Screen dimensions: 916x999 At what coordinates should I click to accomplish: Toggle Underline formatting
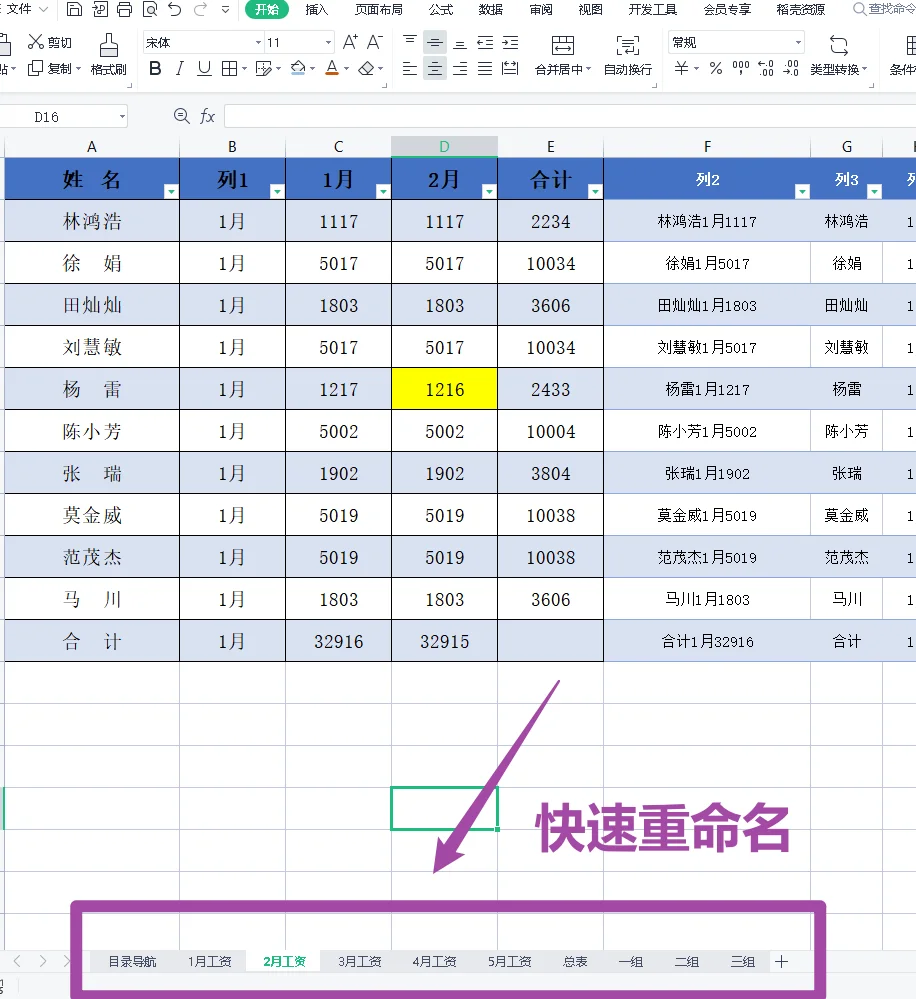coord(204,68)
